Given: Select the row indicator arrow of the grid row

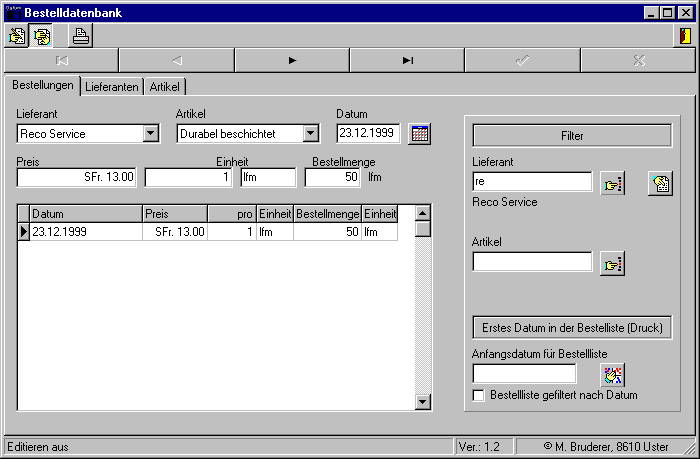Looking at the screenshot, I should (x=24, y=232).
